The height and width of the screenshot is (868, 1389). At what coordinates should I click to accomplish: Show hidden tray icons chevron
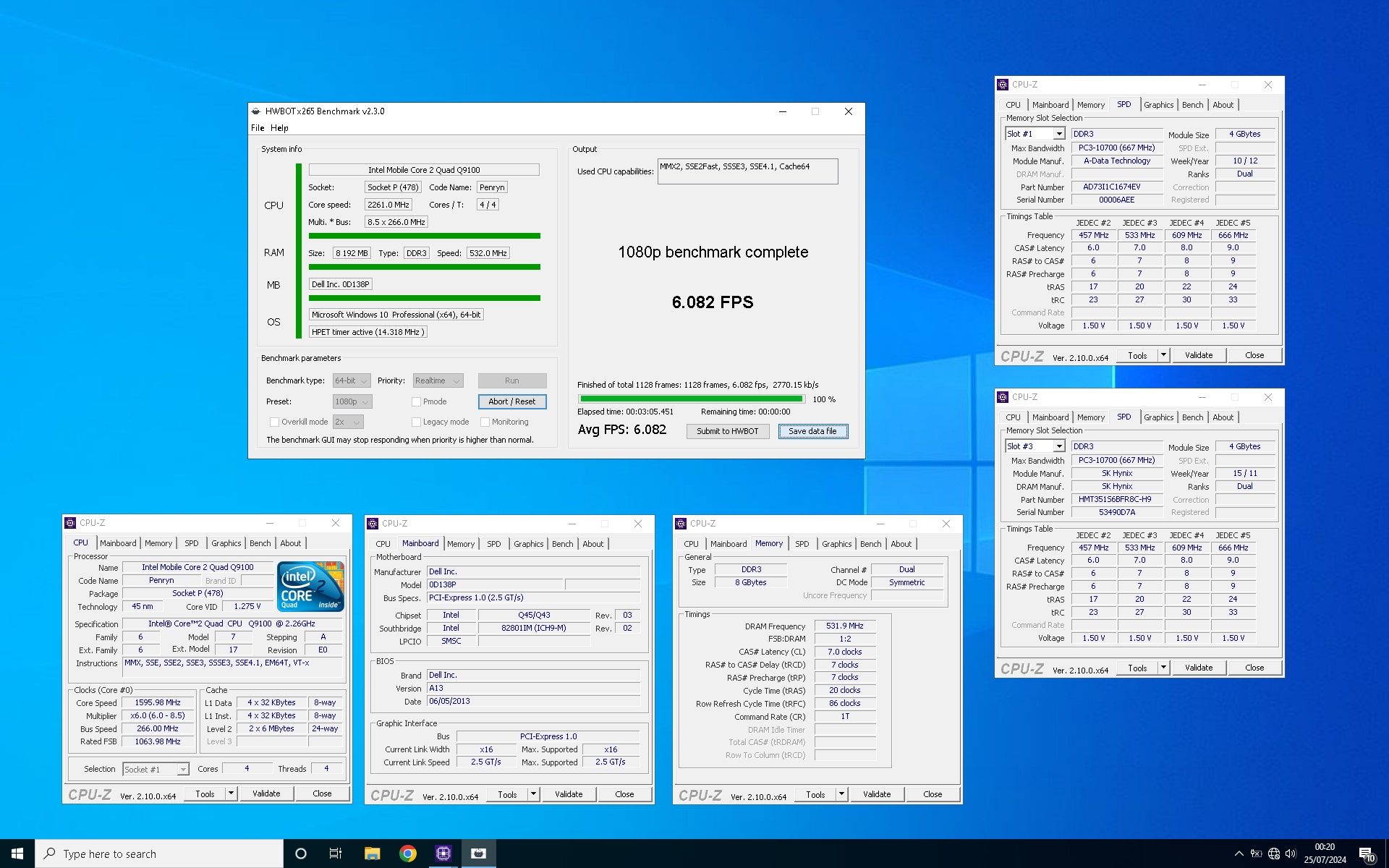1239,854
